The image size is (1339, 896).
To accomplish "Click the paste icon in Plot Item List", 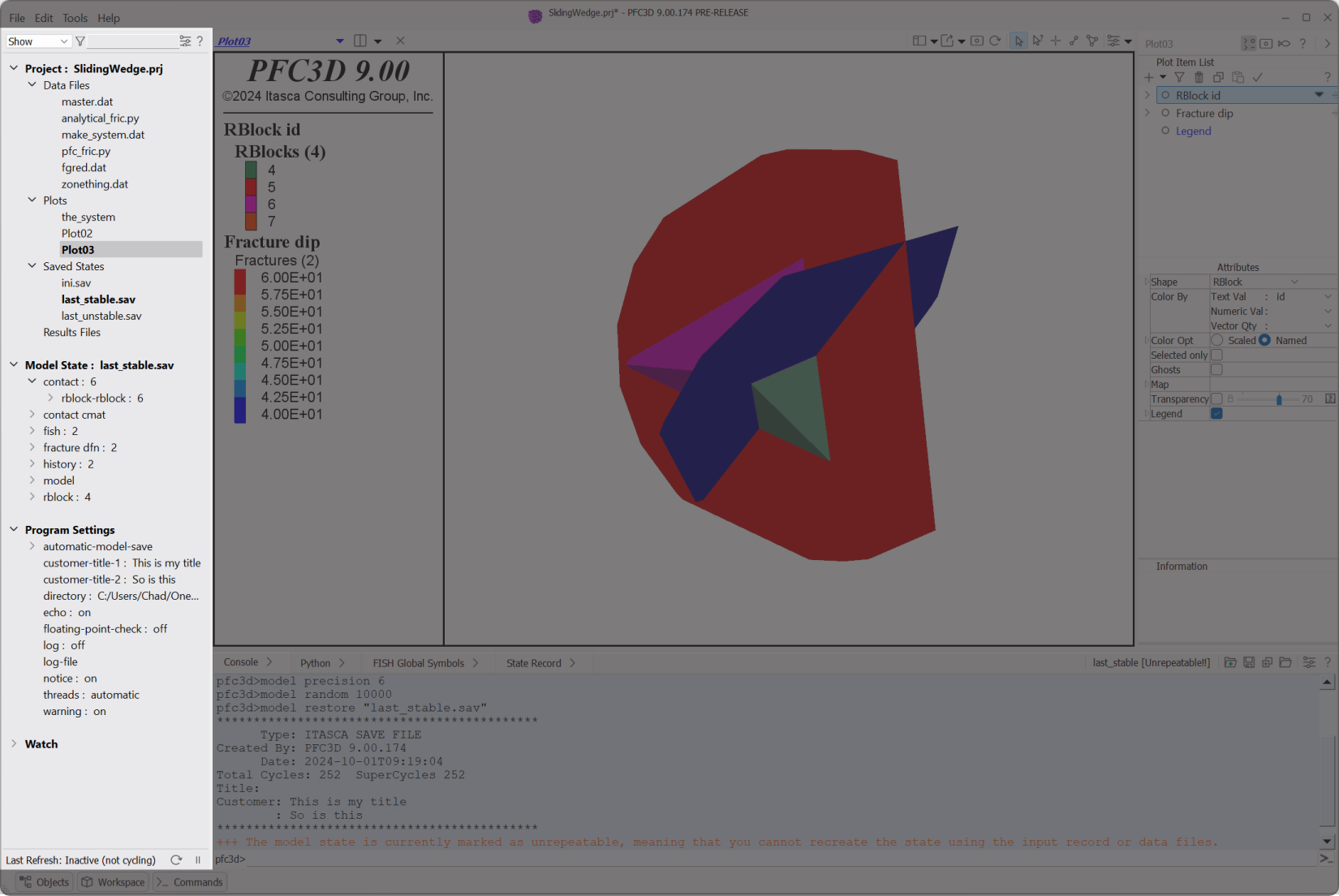I will pos(1238,77).
